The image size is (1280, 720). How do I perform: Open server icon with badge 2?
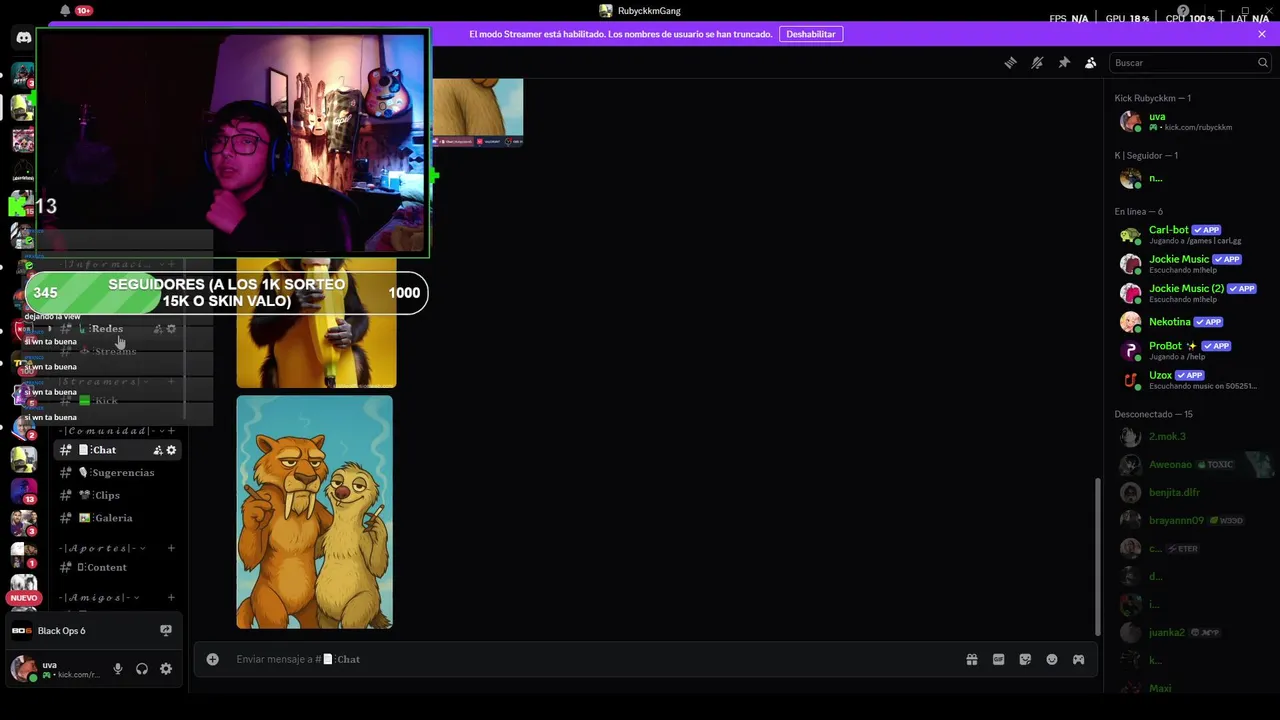click(x=23, y=427)
